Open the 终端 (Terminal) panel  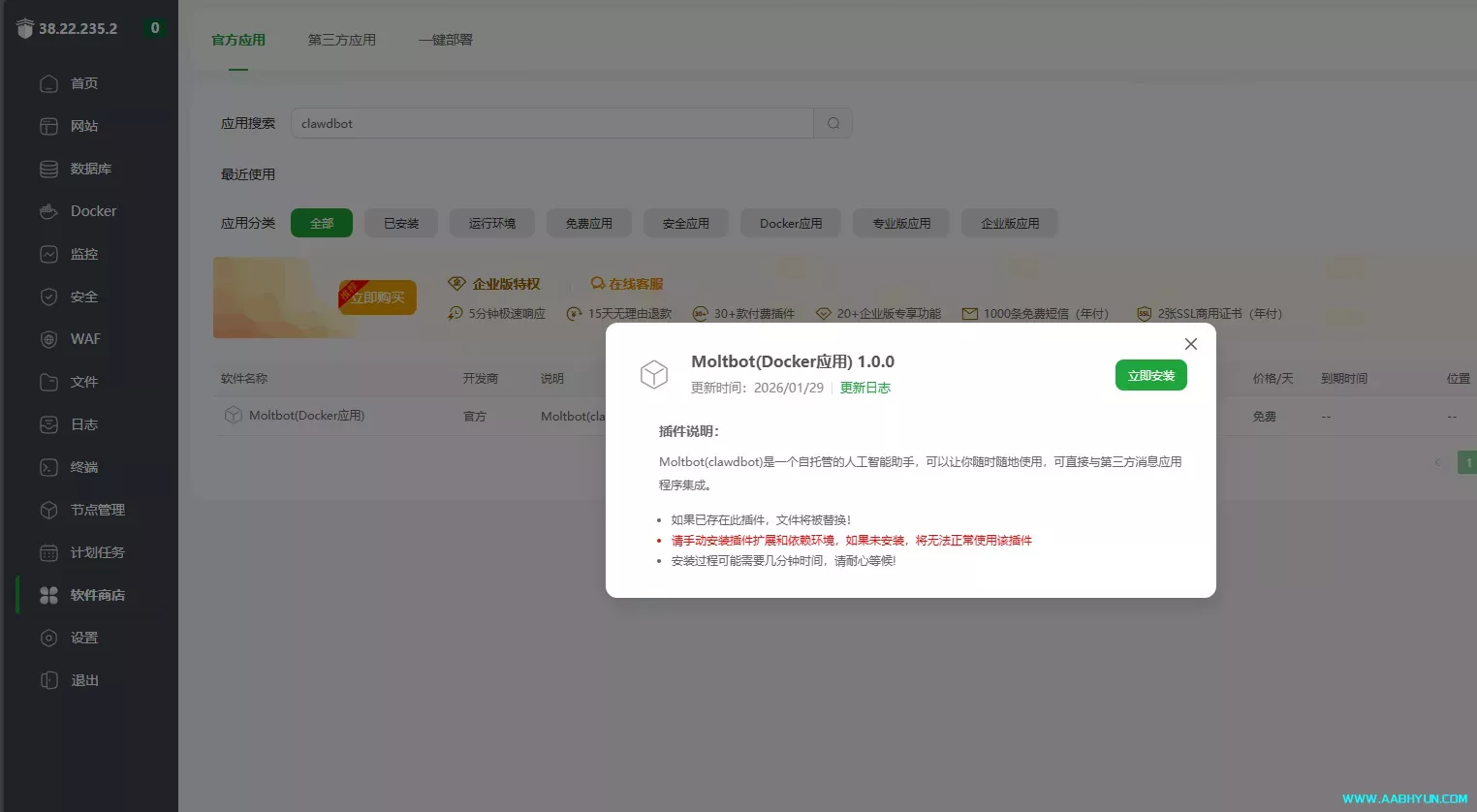pyautogui.click(x=82, y=466)
